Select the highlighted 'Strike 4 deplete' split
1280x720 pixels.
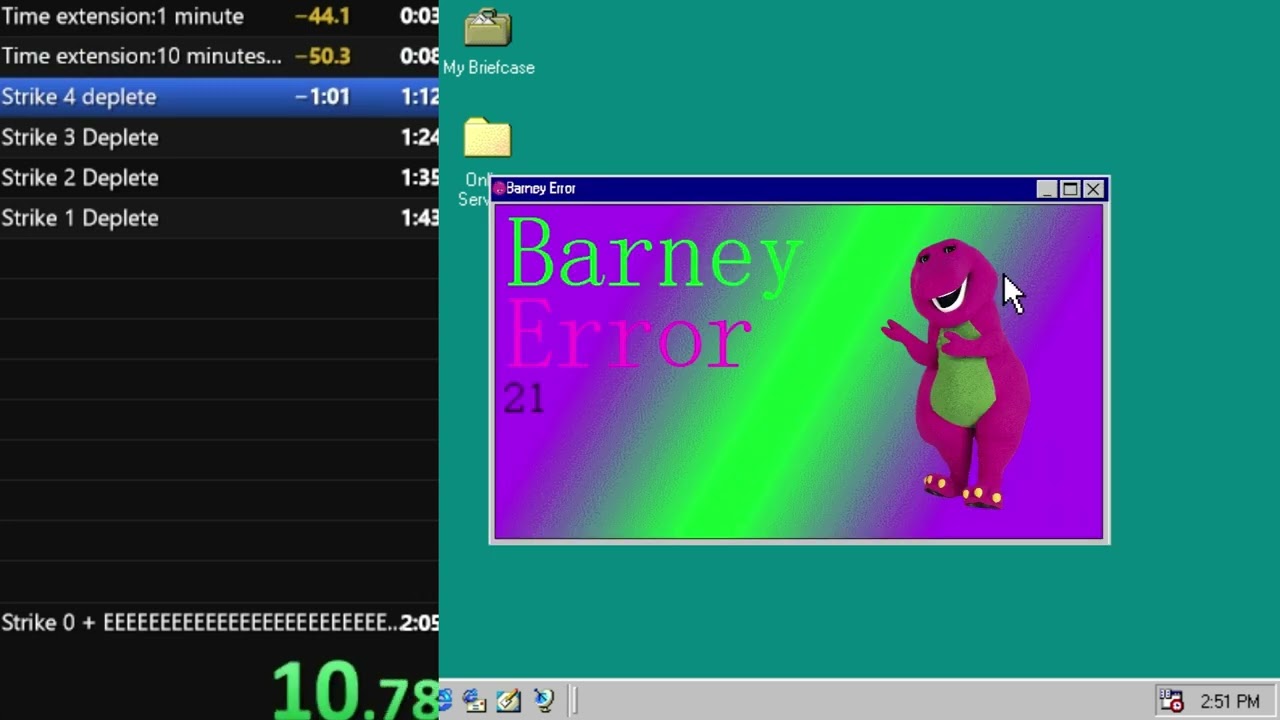219,97
